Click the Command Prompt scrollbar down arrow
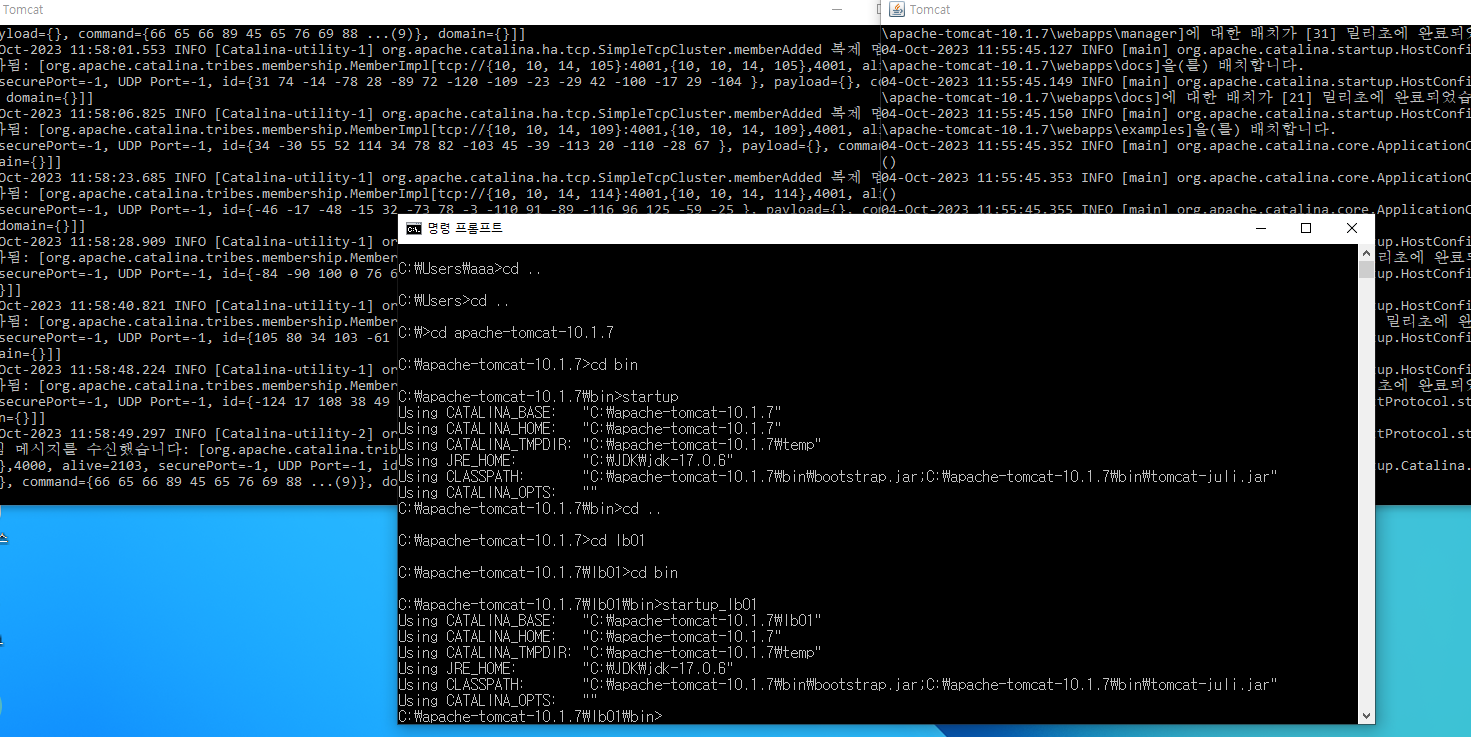 coord(1366,715)
